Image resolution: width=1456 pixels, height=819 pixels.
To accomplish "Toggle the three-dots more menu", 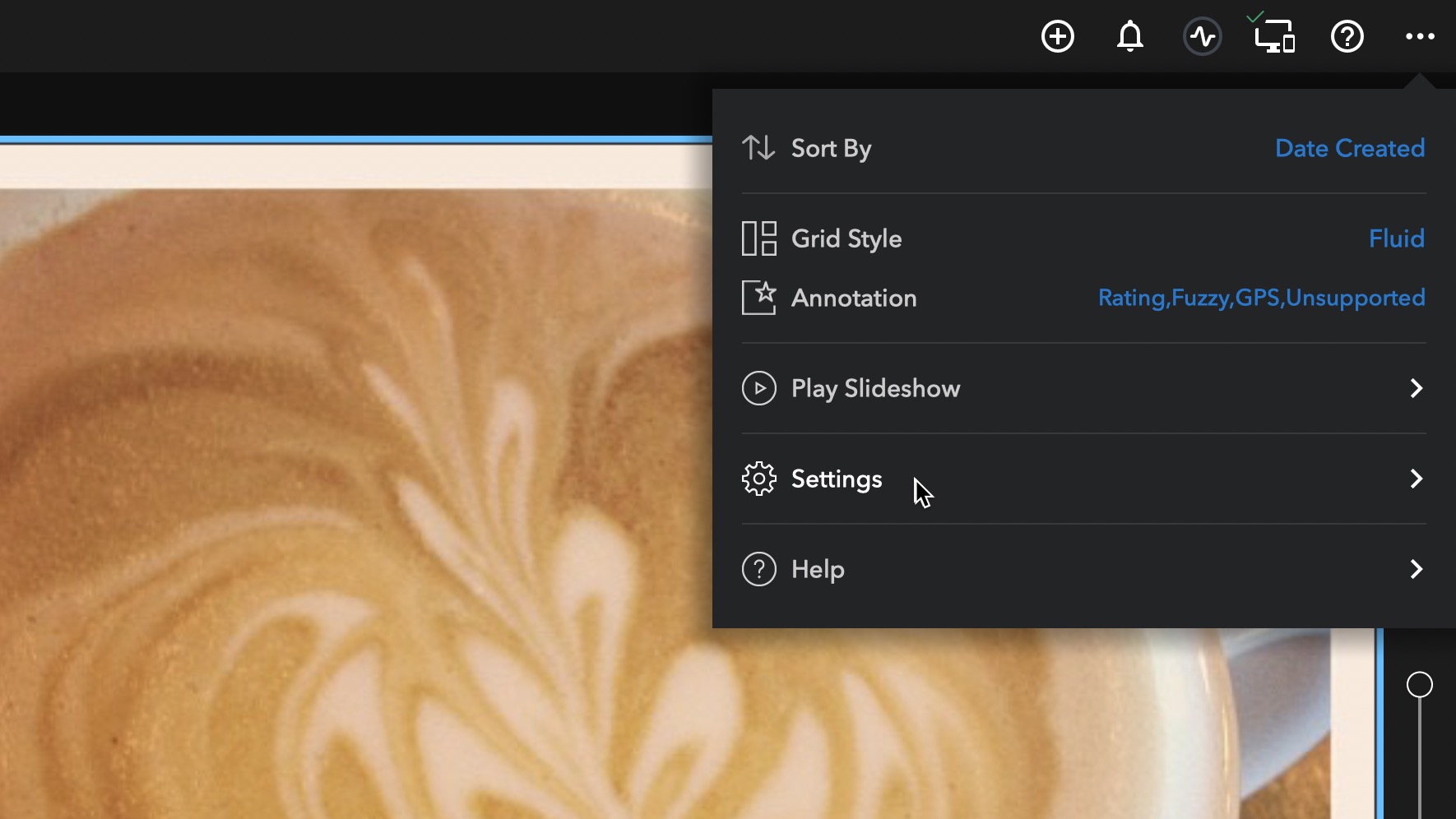I will click(1420, 36).
